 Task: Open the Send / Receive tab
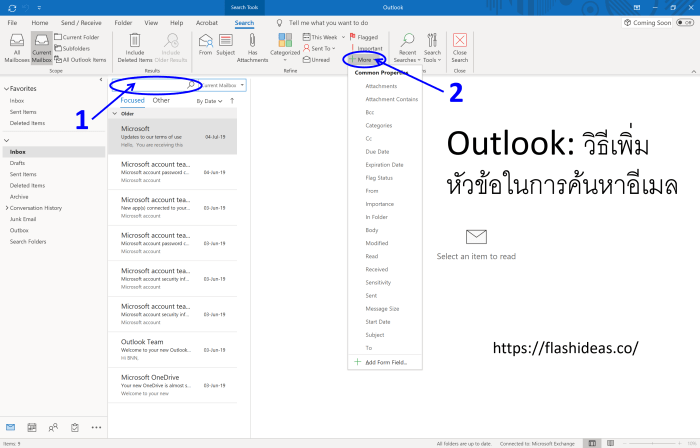81,23
